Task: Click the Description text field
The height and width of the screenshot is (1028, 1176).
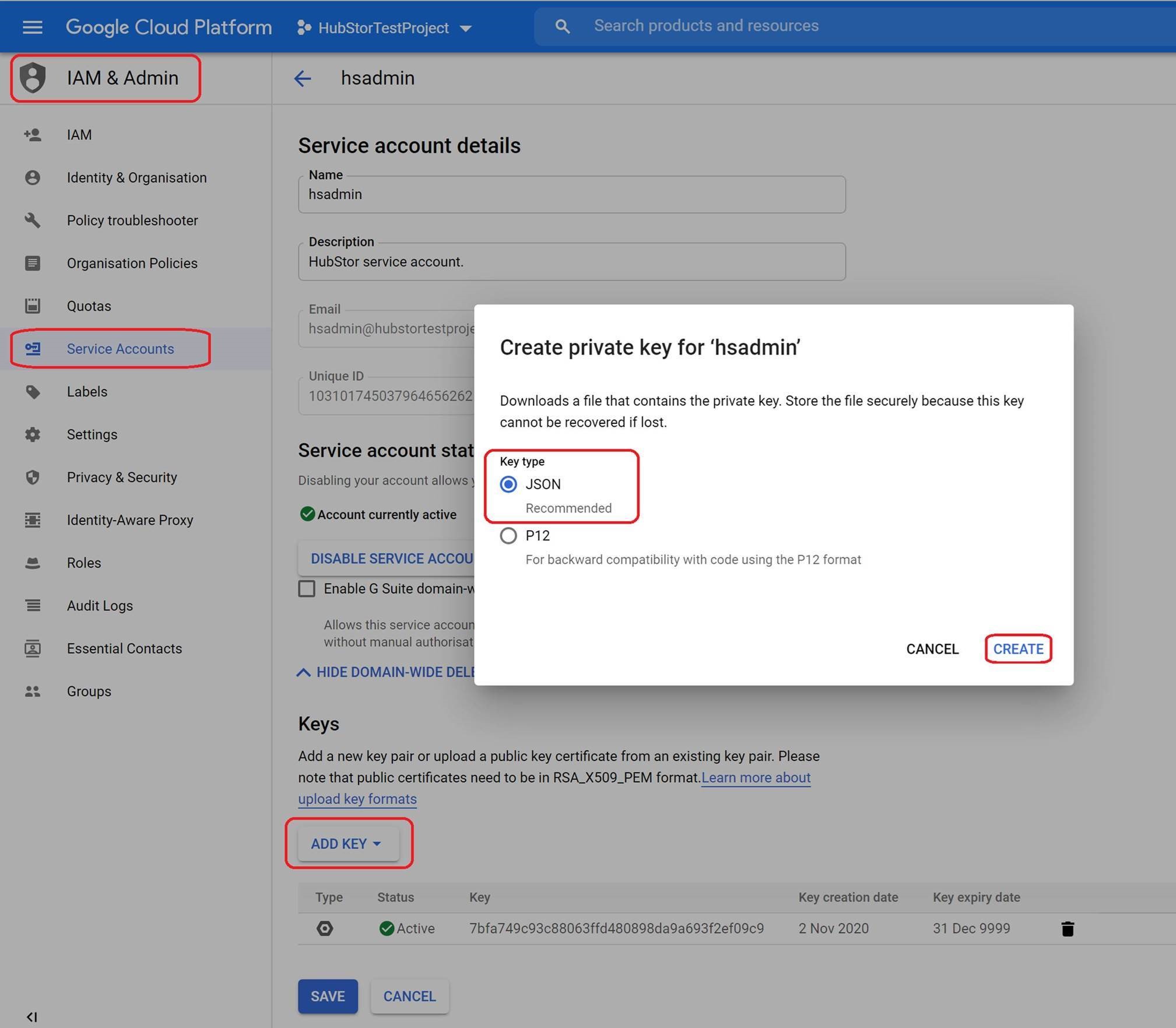Action: pyautogui.click(x=571, y=262)
